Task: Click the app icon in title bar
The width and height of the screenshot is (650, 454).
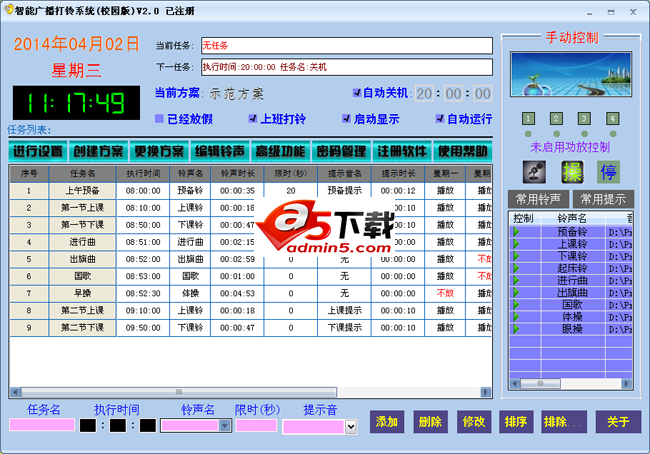Action: click(x=8, y=10)
